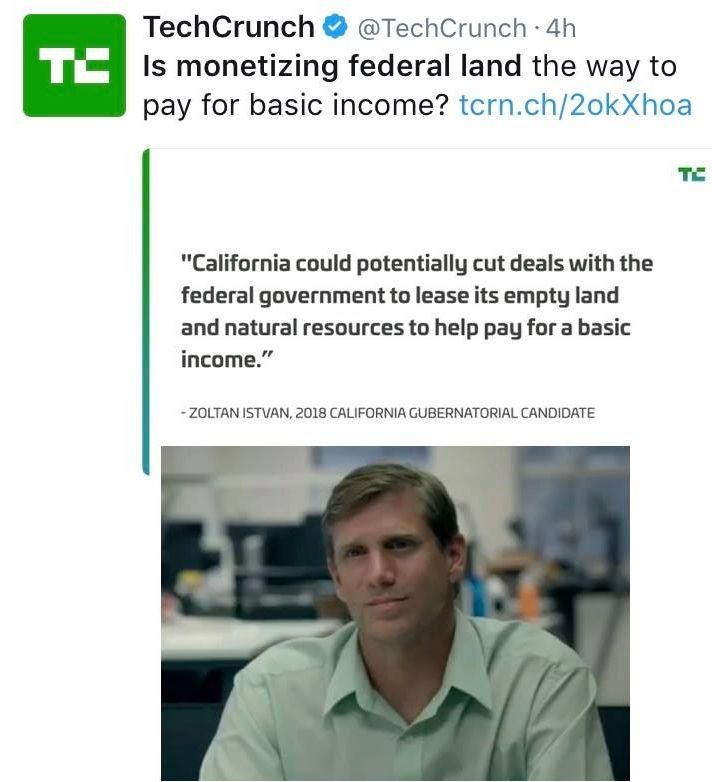This screenshot has width=712, height=782.
Task: Click the Zoltan Istvan attribution line
Action: coord(388,412)
